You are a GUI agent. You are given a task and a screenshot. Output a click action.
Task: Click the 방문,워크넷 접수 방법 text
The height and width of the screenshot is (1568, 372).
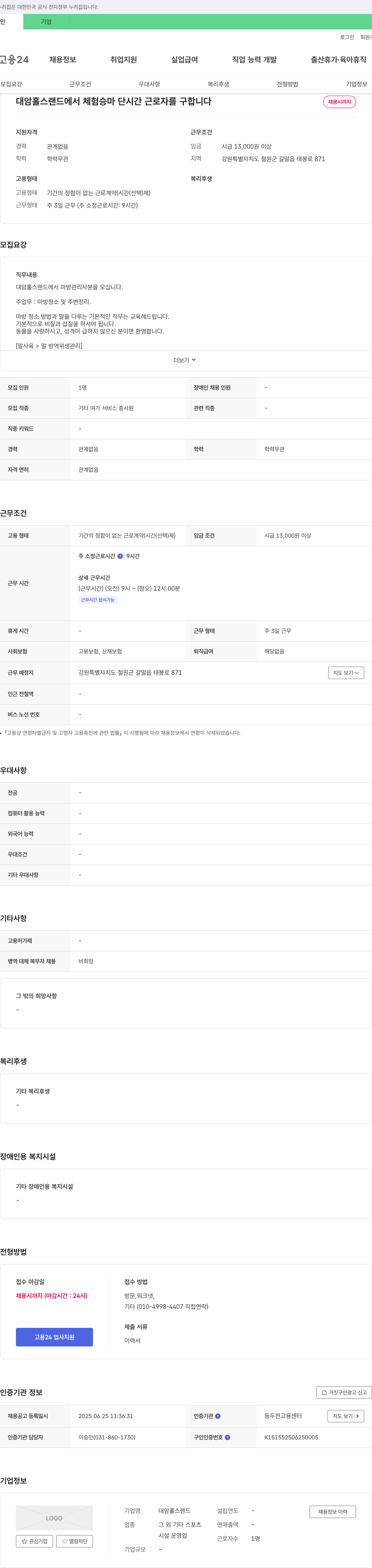pyautogui.click(x=139, y=1295)
